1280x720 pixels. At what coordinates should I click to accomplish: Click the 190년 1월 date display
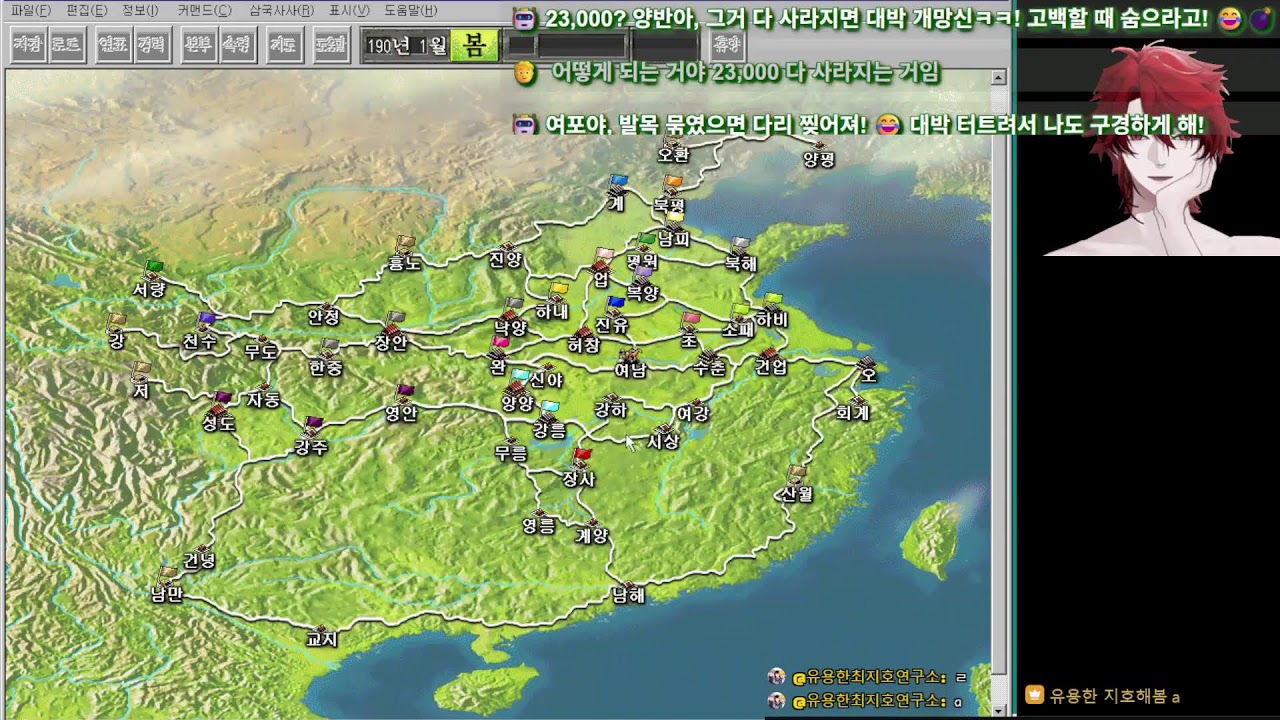tap(405, 46)
